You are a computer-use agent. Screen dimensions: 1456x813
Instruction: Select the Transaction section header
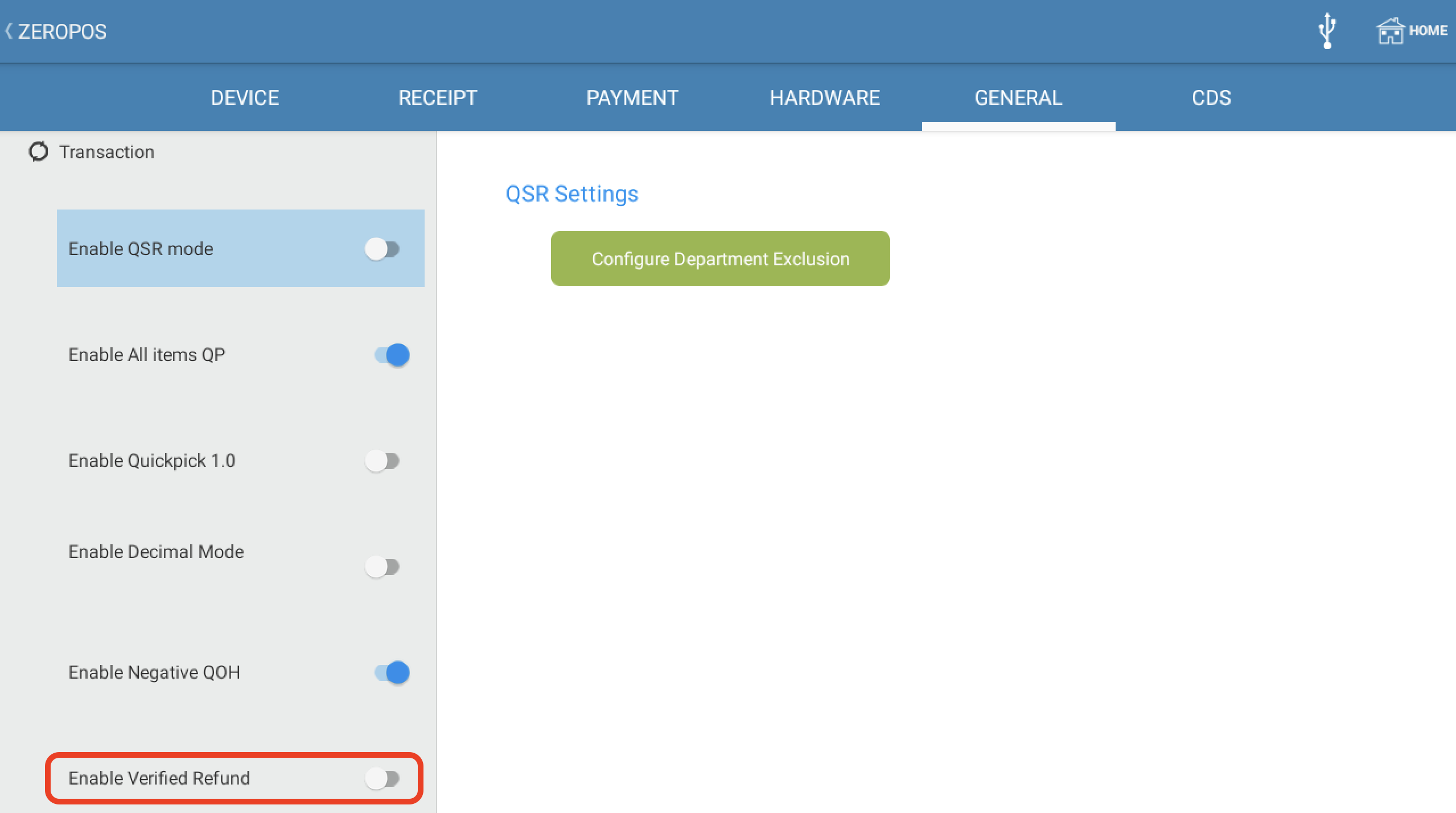pyautogui.click(x=107, y=152)
